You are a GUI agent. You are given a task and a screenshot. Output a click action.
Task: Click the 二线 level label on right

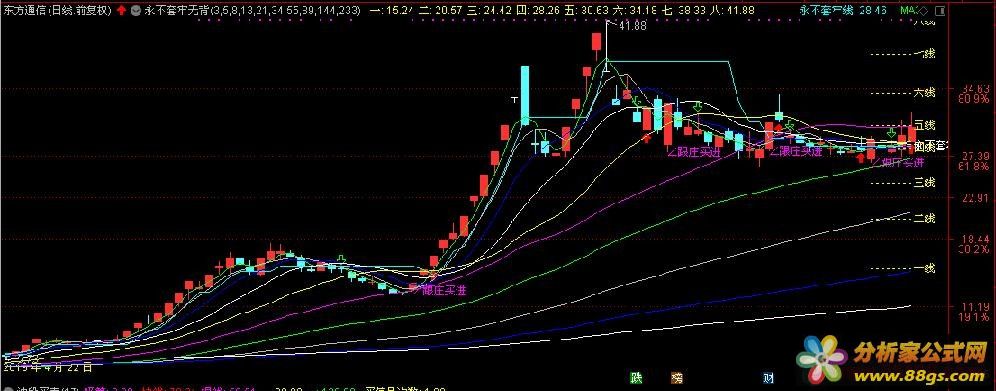tap(925, 219)
